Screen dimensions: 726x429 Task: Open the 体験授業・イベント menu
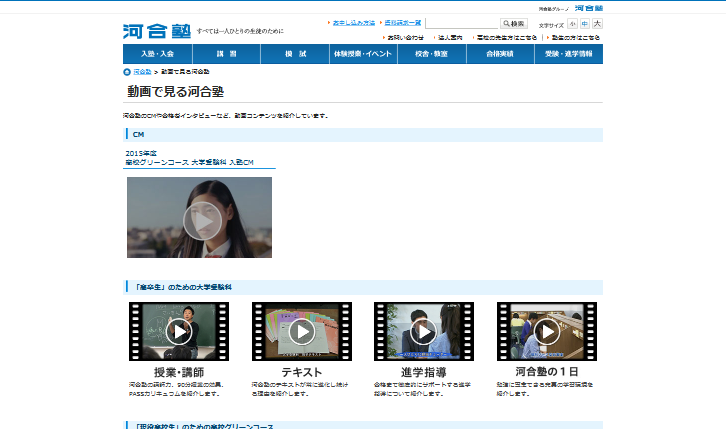point(363,54)
